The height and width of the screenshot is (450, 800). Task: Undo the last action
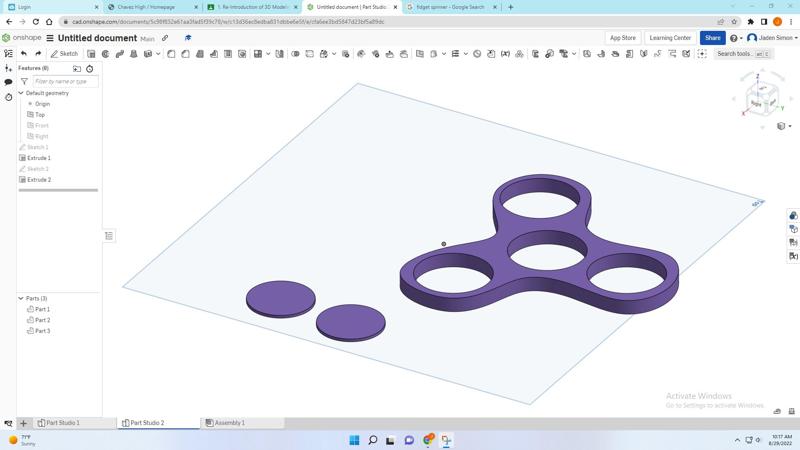click(x=24, y=54)
